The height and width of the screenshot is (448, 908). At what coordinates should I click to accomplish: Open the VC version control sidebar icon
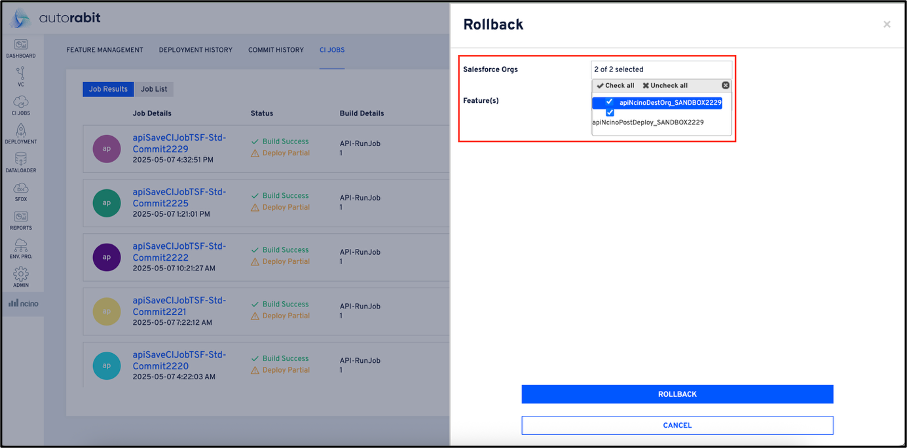[x=20, y=76]
